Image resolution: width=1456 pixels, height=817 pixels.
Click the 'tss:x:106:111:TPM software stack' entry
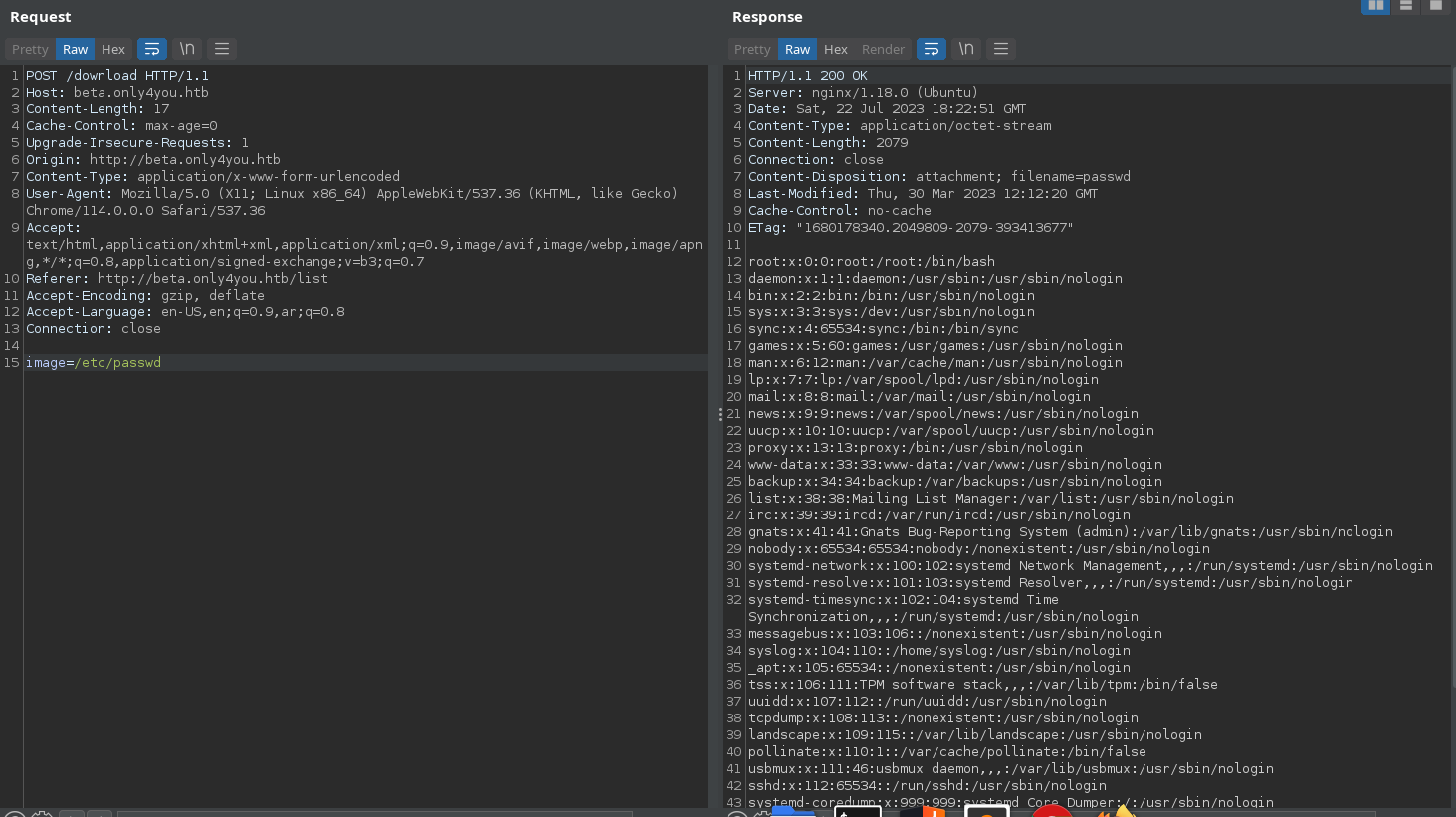(x=983, y=684)
